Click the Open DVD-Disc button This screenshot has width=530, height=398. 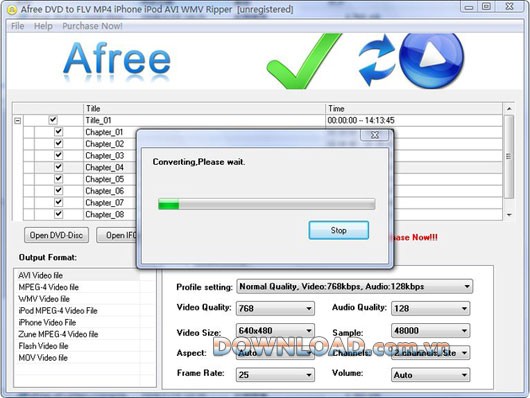coord(56,235)
